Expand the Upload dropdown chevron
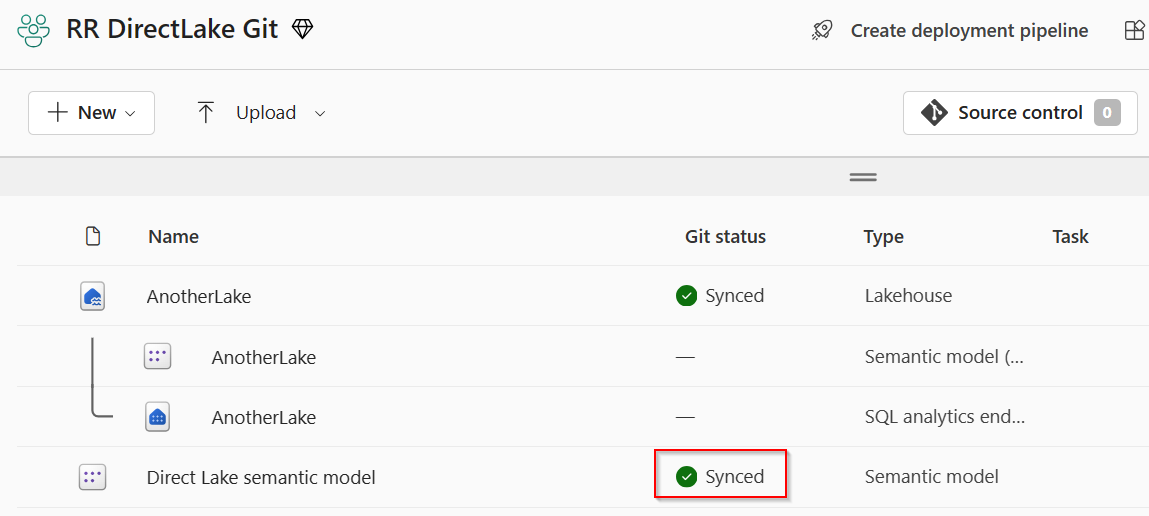The height and width of the screenshot is (516, 1149). (319, 114)
